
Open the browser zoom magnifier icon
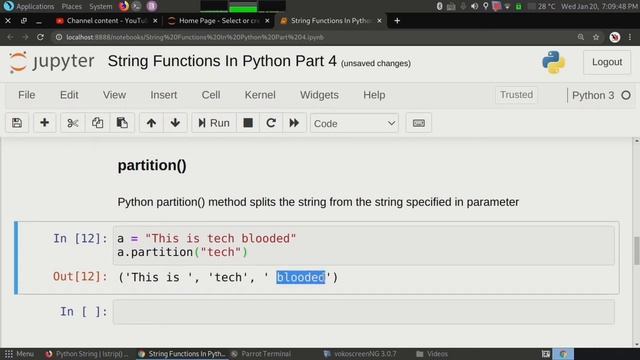click(580, 37)
